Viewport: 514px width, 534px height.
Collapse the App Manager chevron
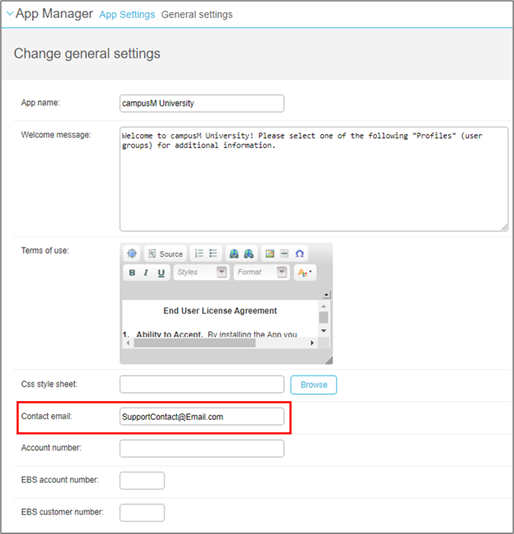(10, 14)
